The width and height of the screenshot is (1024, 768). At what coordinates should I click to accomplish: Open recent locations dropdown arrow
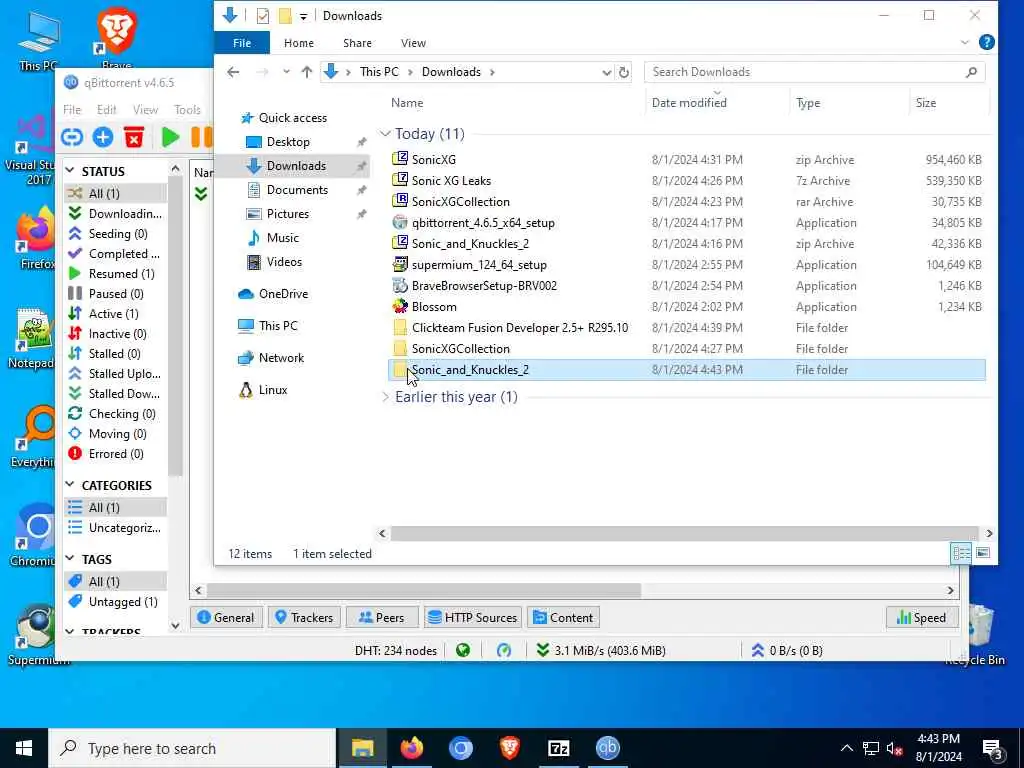coord(286,72)
